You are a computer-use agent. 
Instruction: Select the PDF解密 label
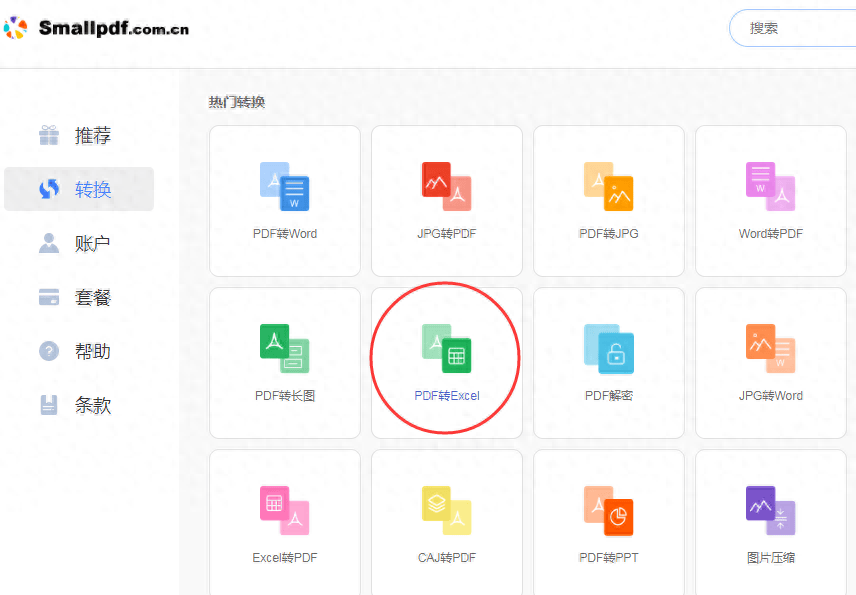tap(609, 396)
